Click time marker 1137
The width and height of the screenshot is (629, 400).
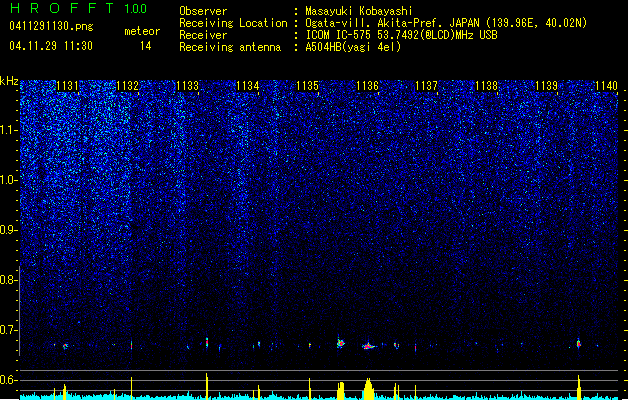tap(426, 86)
